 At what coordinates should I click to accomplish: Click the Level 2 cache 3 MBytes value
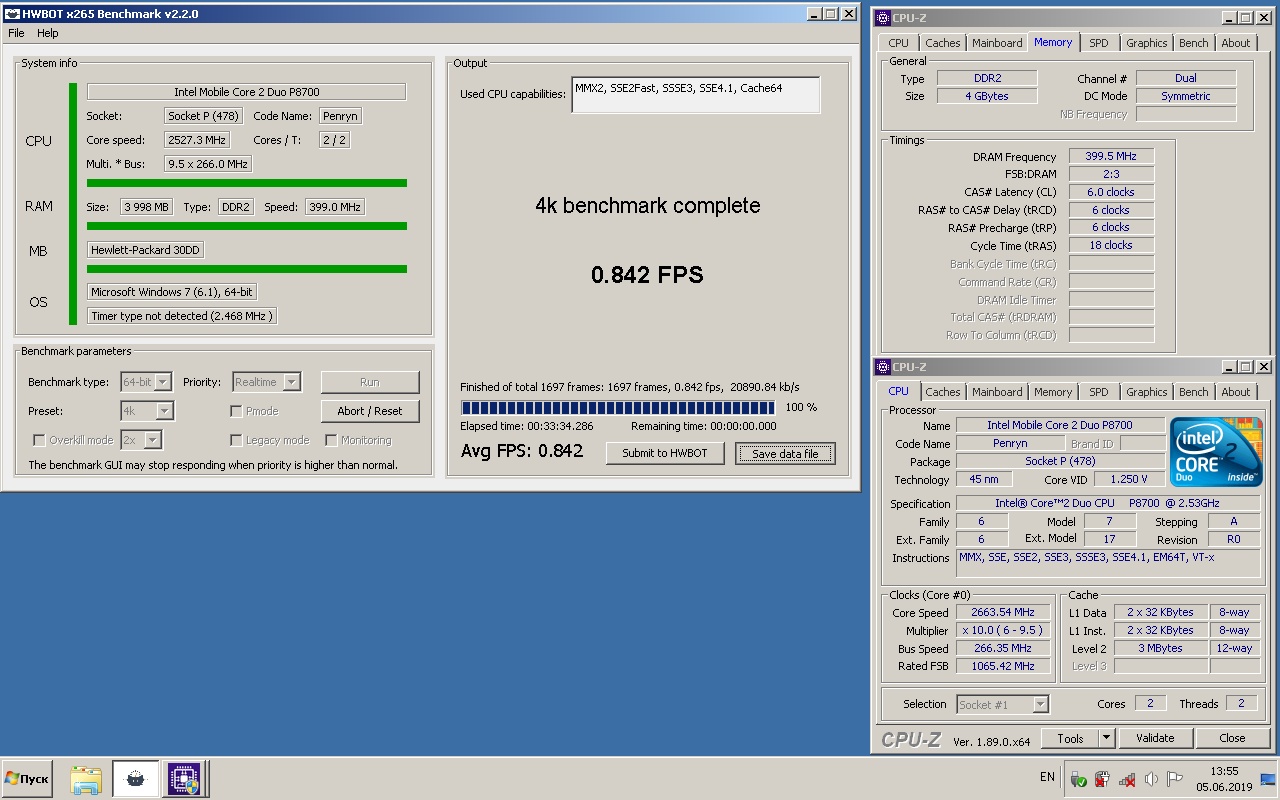pos(1160,649)
